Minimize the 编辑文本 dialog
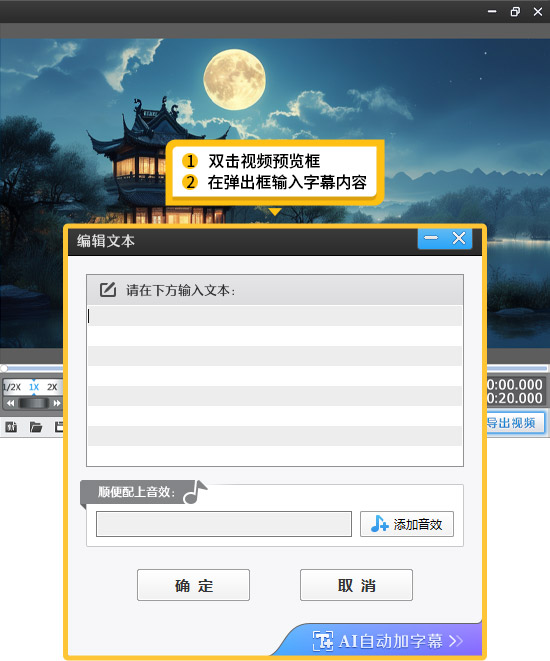 431,239
